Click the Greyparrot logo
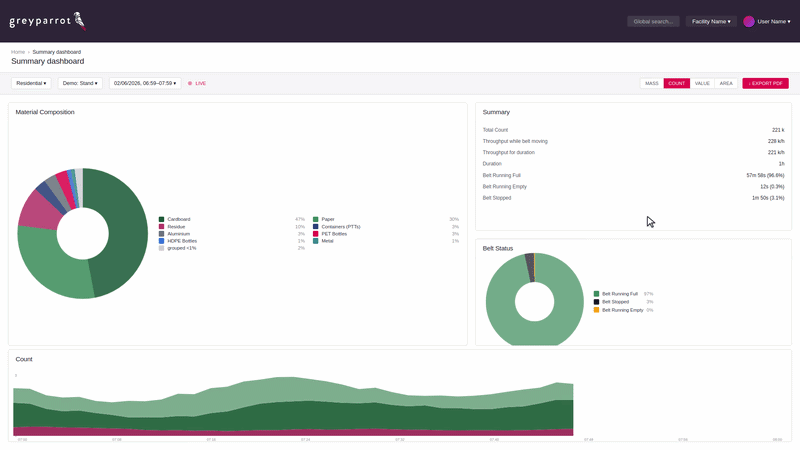This screenshot has width=800, height=450. [47, 21]
